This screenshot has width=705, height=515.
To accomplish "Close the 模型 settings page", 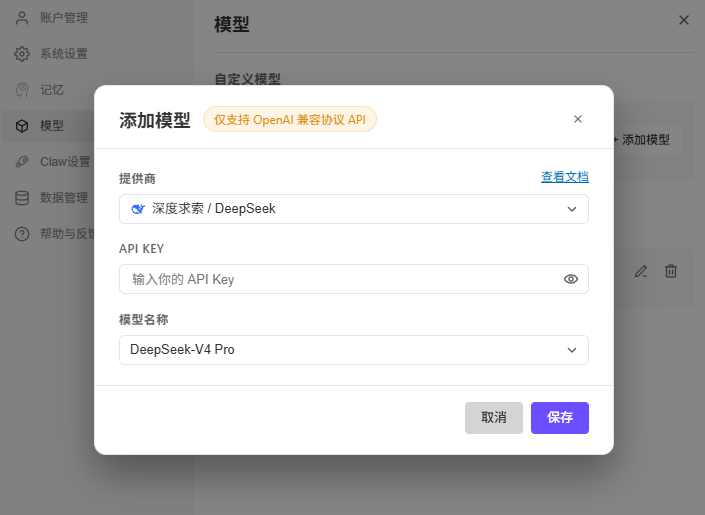I will pos(684,20).
